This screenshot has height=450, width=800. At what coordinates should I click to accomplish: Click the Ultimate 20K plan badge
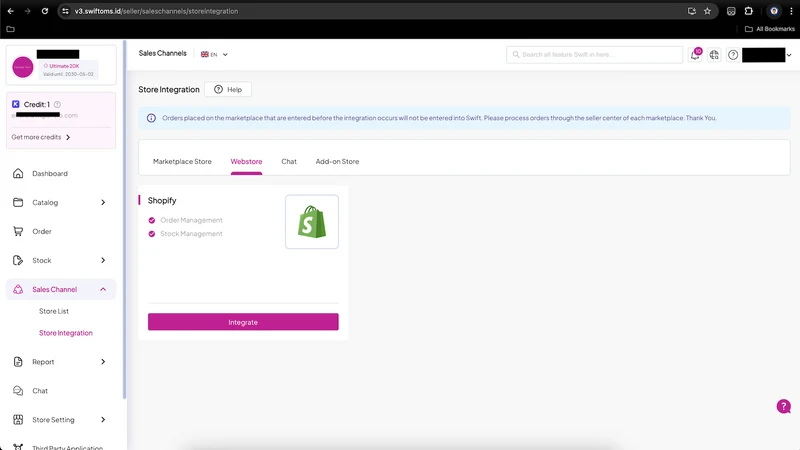point(61,66)
